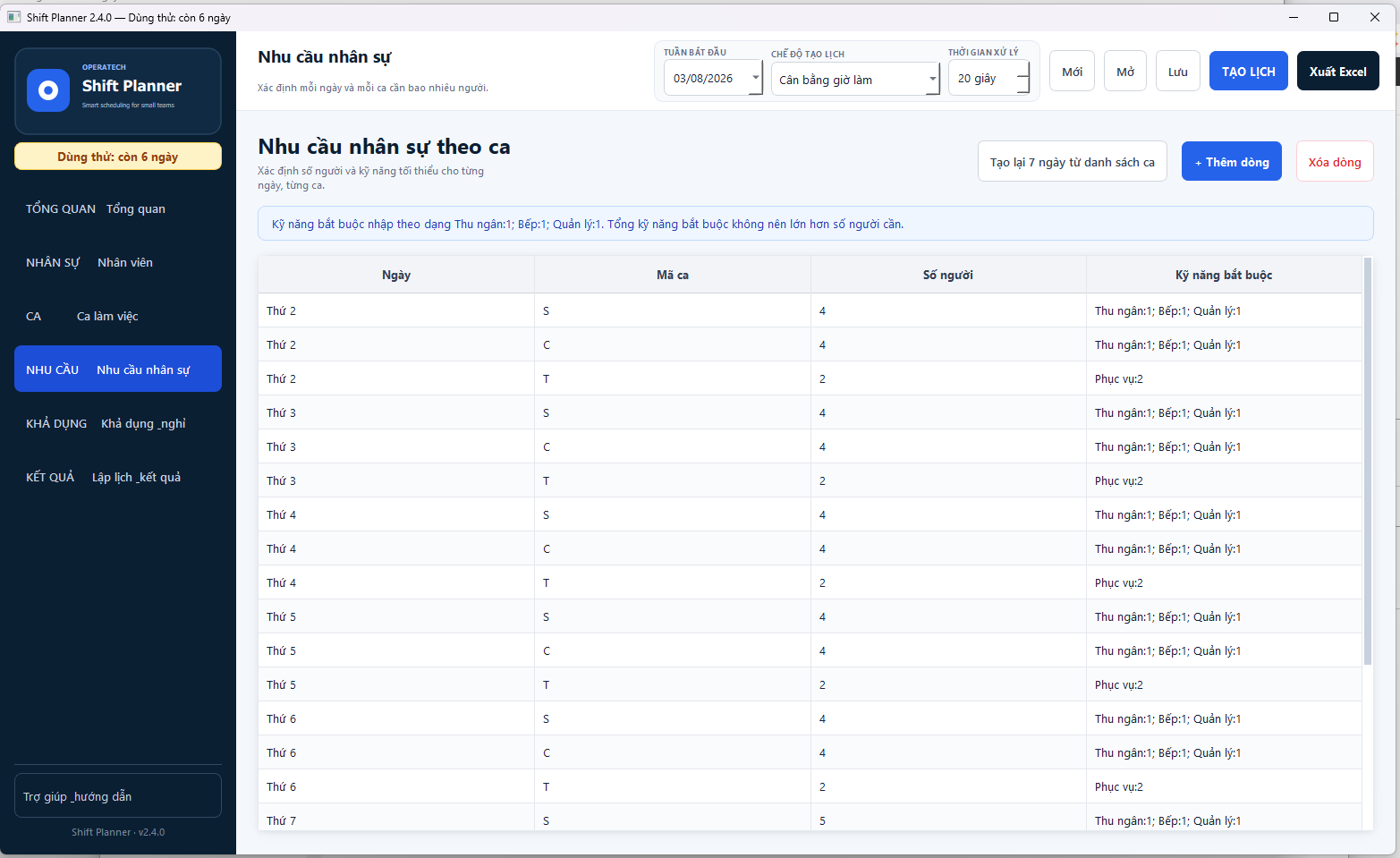Click the Mở button

1125,72
